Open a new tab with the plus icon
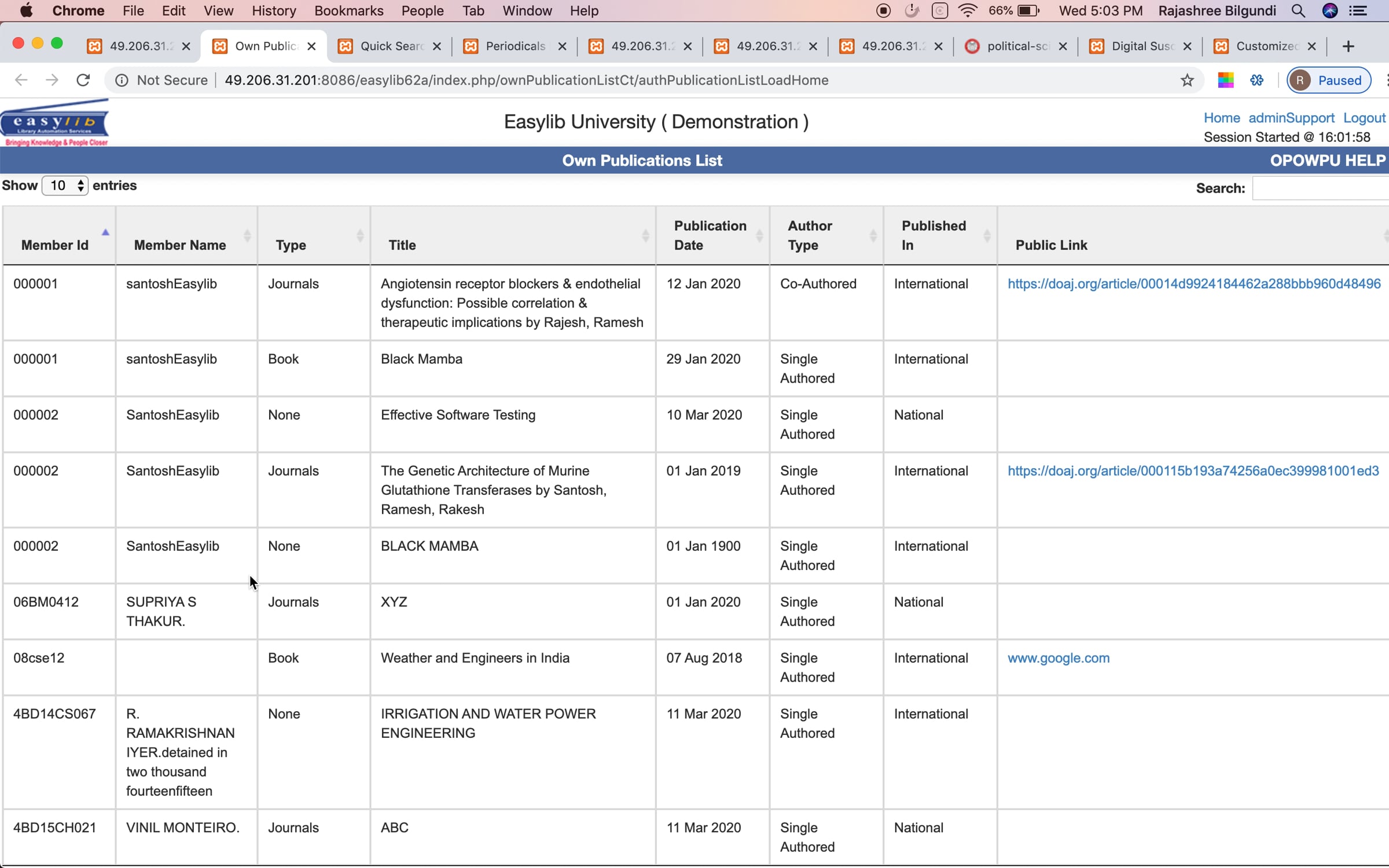Image resolution: width=1389 pixels, height=868 pixels. 1348,46
